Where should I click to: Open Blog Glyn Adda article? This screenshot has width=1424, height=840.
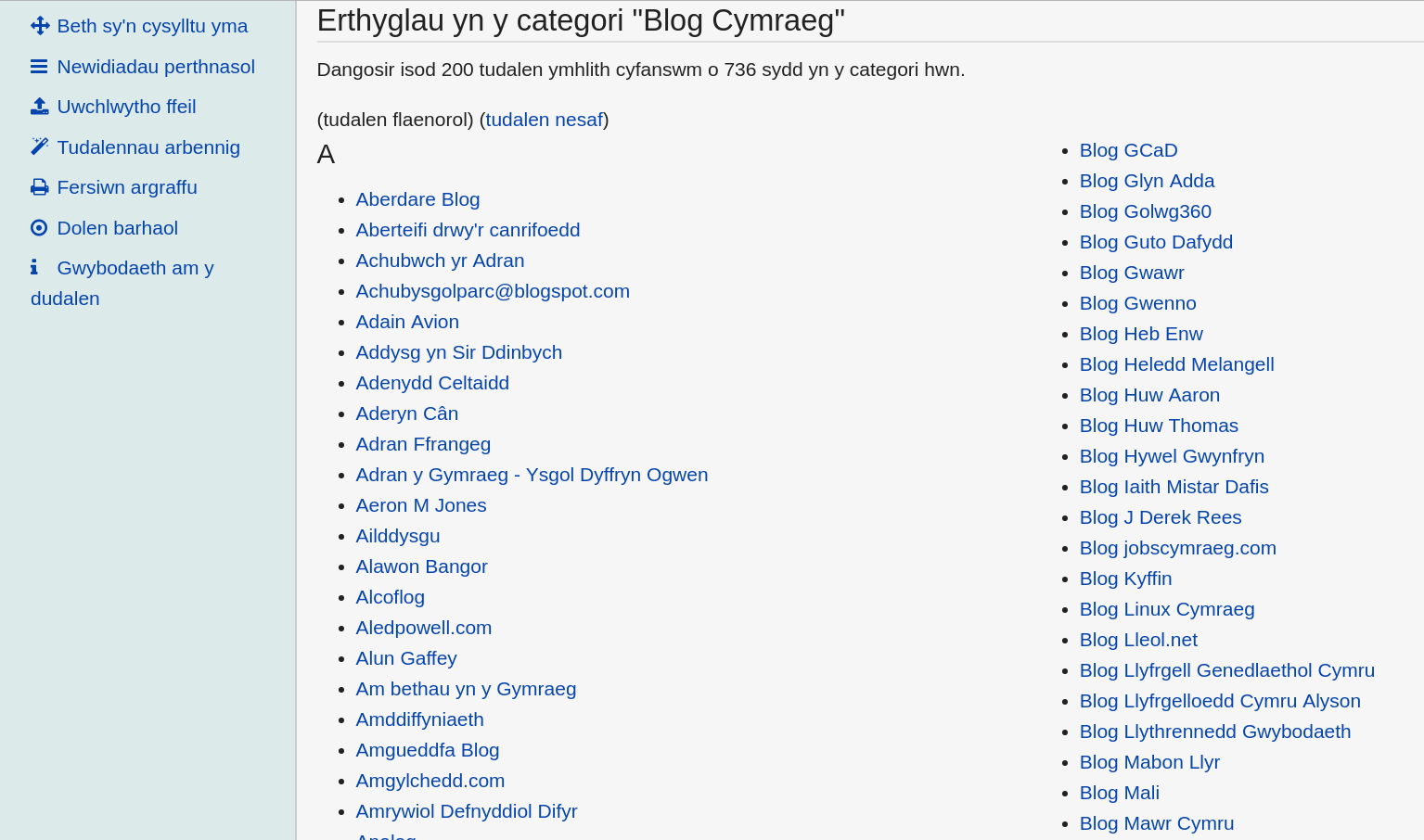click(x=1147, y=181)
